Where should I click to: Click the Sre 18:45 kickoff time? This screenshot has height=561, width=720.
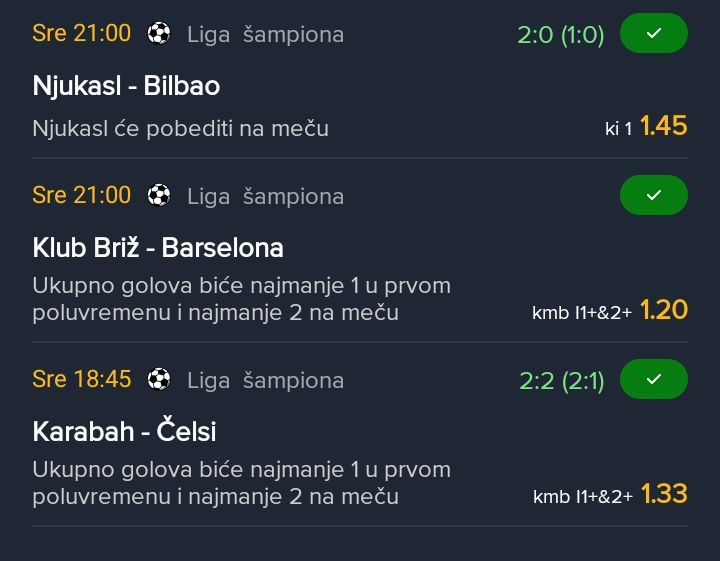[x=81, y=380]
